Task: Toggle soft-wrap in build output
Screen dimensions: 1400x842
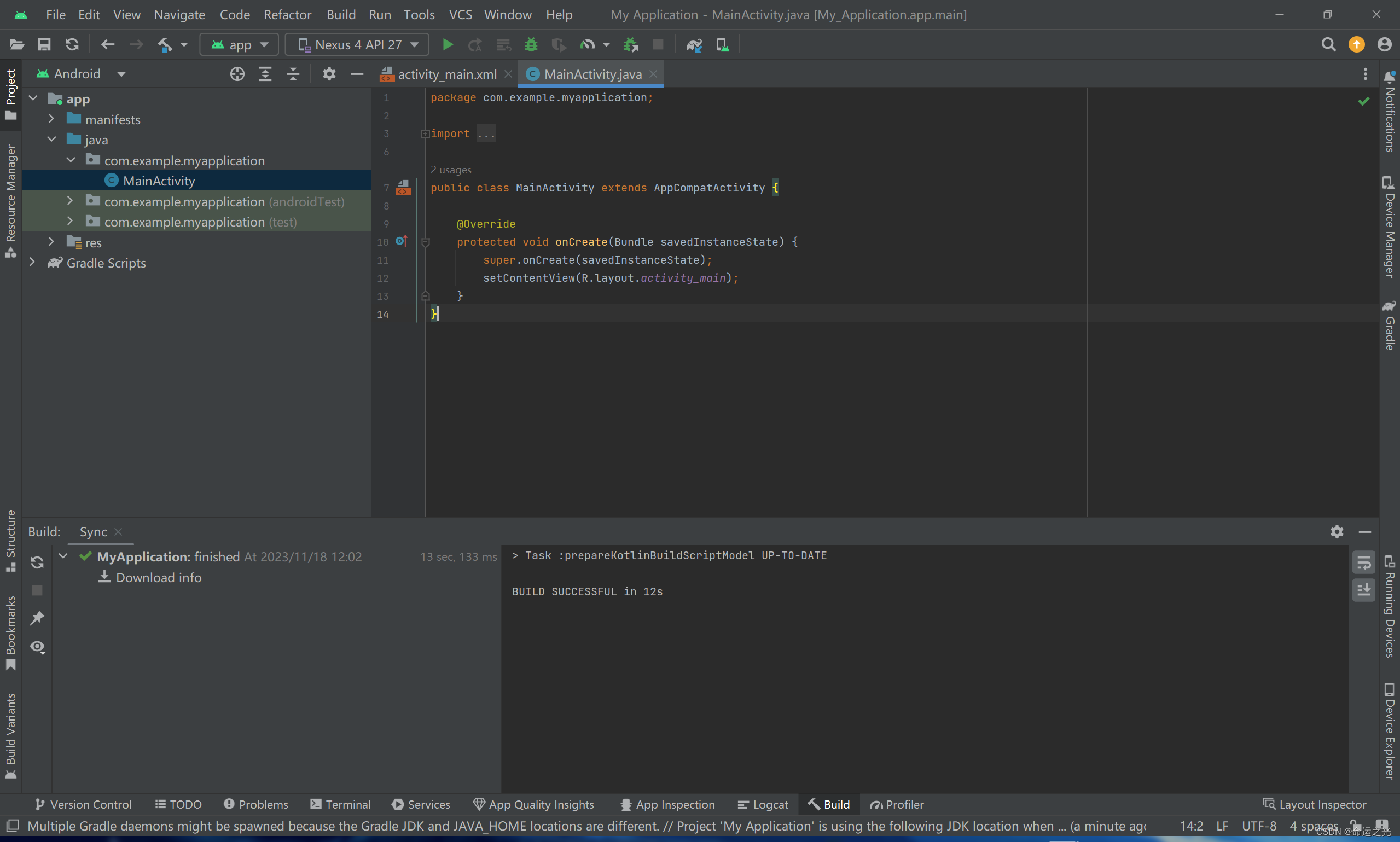Action: click(1363, 562)
